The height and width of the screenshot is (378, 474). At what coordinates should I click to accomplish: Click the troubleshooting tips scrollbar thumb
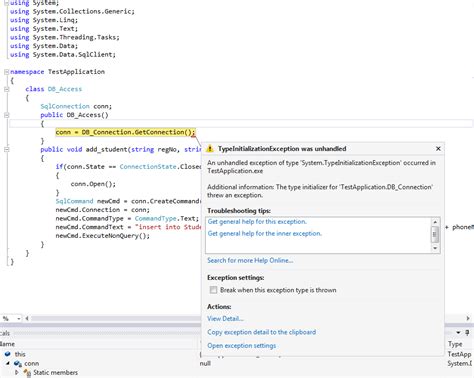435,234
